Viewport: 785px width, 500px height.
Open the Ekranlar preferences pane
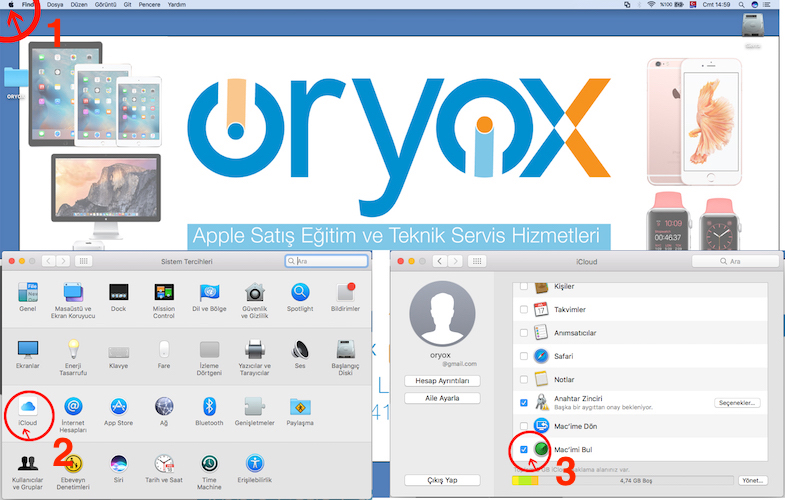pyautogui.click(x=28, y=354)
